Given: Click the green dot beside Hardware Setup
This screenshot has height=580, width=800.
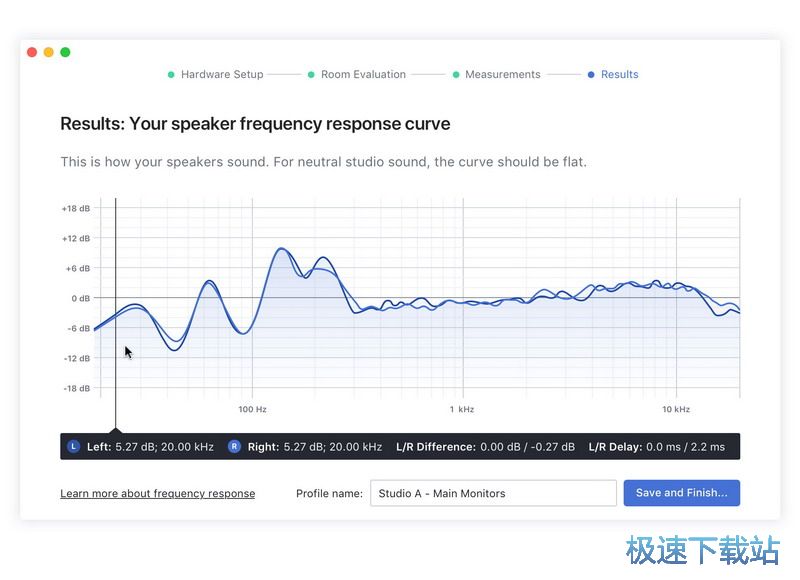Looking at the screenshot, I should [x=171, y=75].
